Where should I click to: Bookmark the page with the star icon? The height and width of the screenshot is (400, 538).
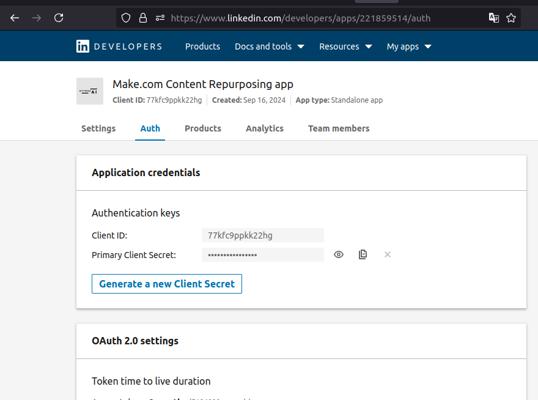coord(511,18)
